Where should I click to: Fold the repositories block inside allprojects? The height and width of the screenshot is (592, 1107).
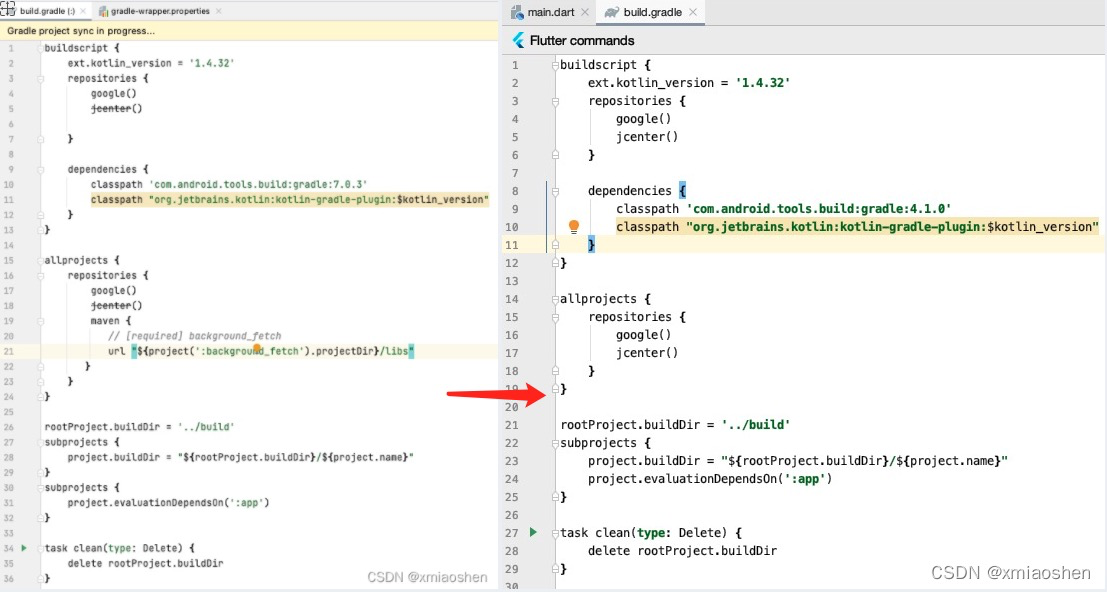pyautogui.click(x=555, y=317)
